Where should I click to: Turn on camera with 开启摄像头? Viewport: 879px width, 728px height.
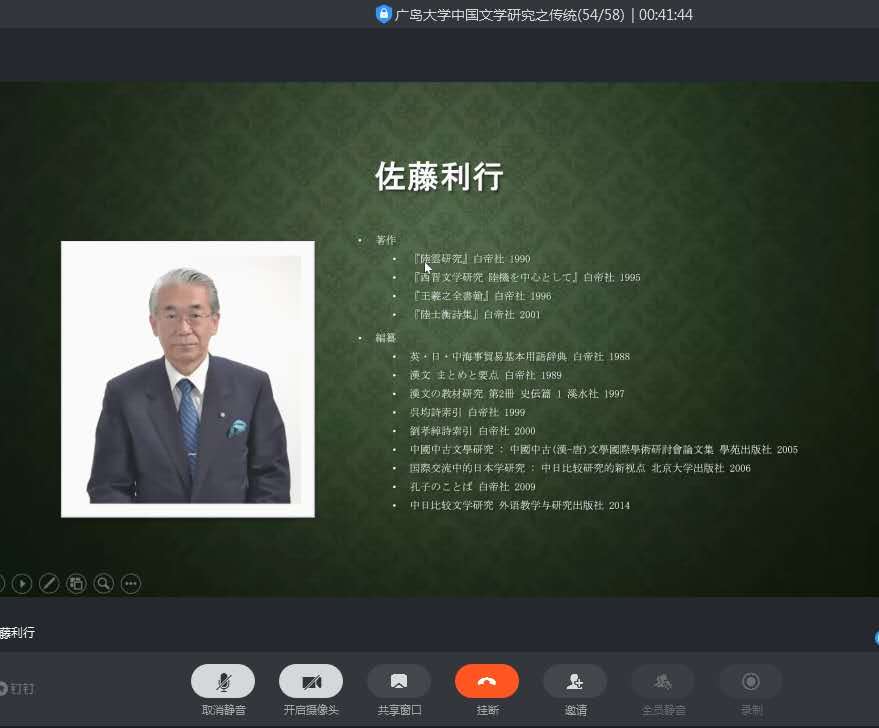click(311, 681)
